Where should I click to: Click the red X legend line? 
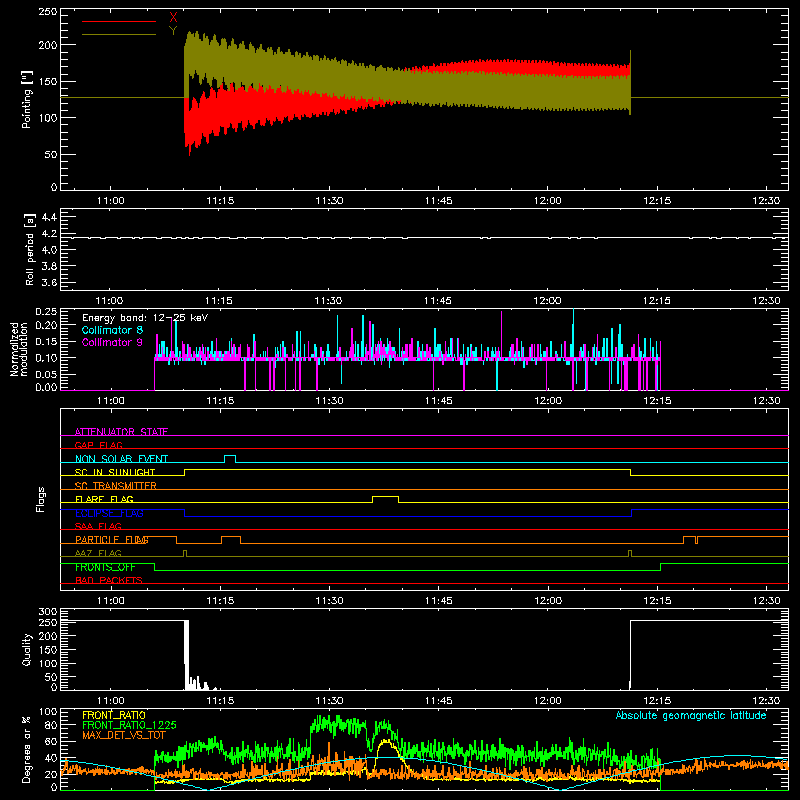point(119,21)
